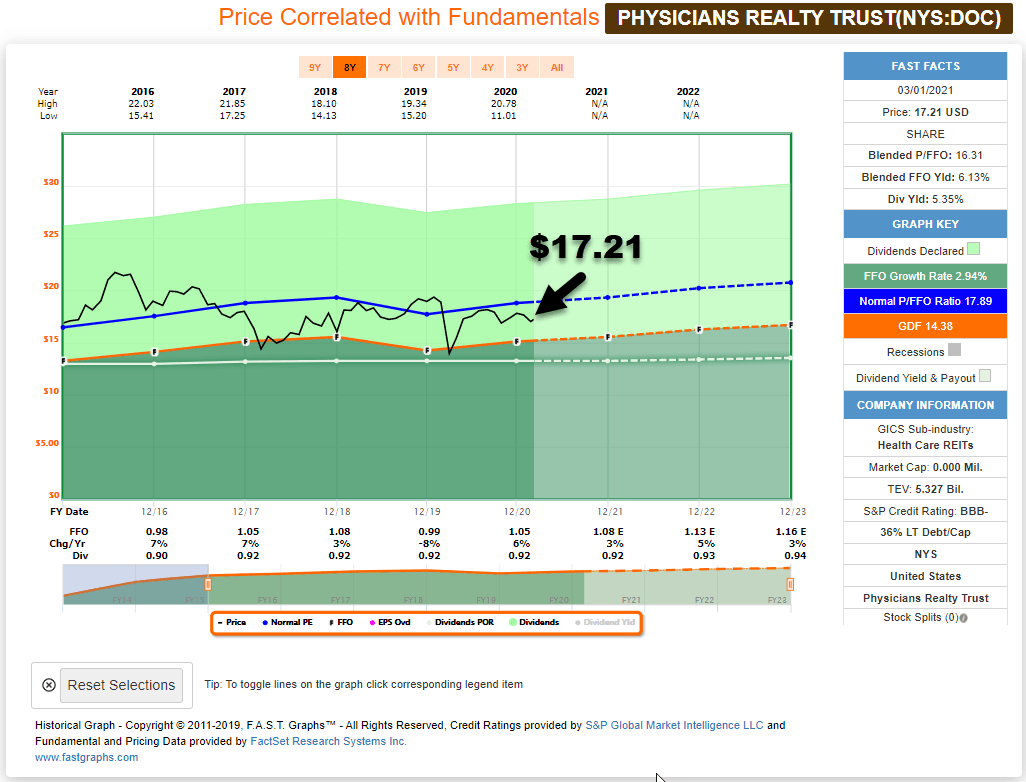Click the Dividend Yield & Payout swatch
1026x782 pixels.
[x=985, y=376]
